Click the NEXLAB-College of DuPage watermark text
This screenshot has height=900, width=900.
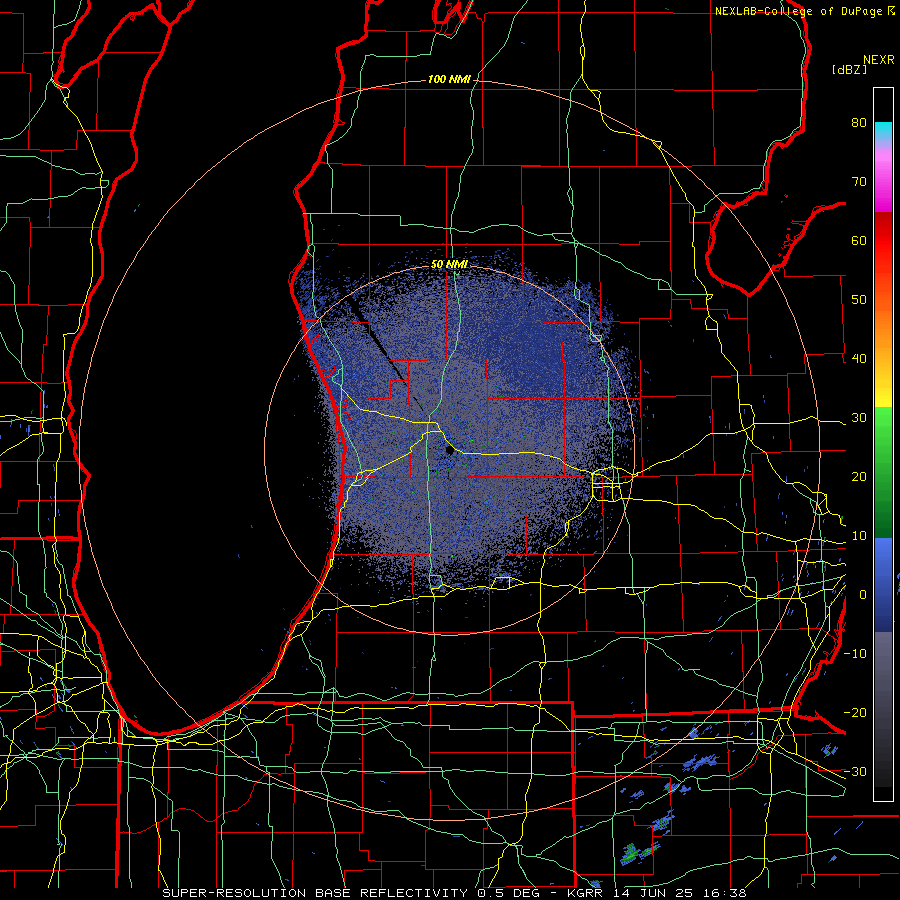[804, 11]
